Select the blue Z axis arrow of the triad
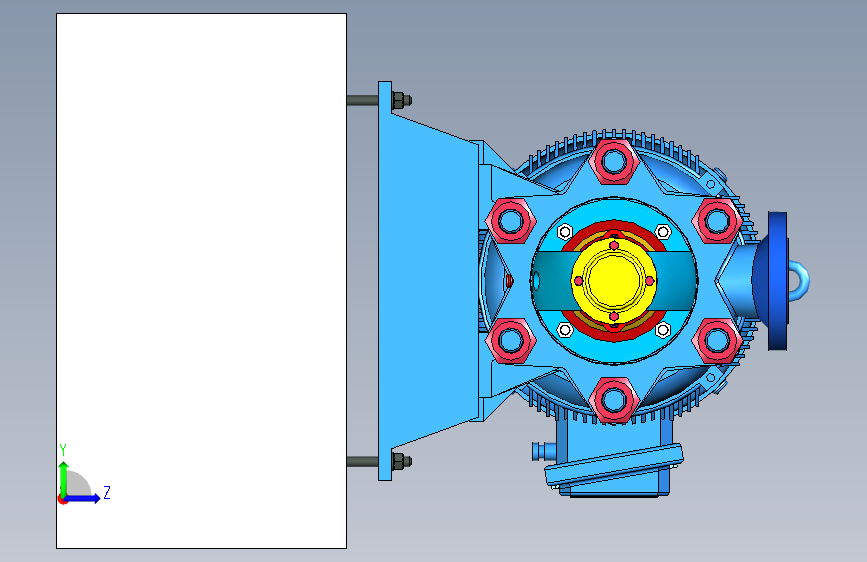 [x=83, y=498]
